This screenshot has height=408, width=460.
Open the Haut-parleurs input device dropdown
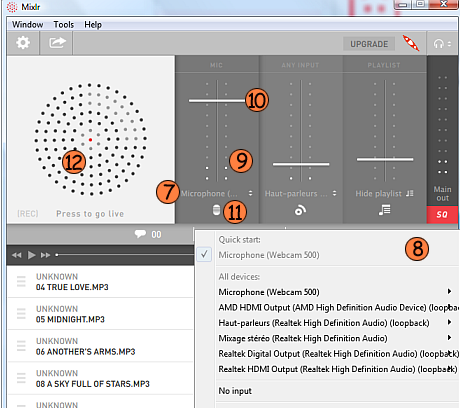pyautogui.click(x=301, y=193)
